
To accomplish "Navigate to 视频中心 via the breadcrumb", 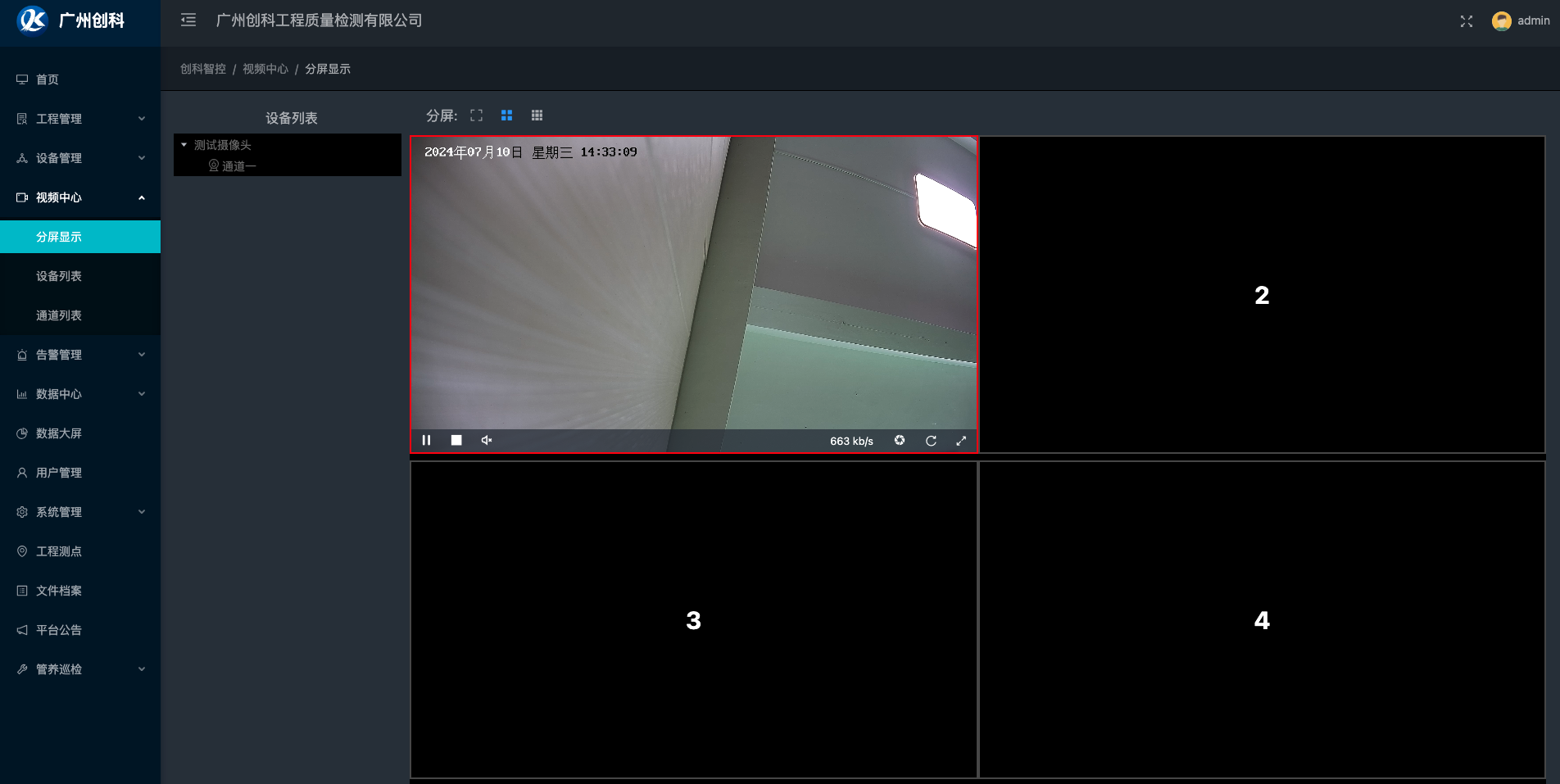I will (265, 69).
